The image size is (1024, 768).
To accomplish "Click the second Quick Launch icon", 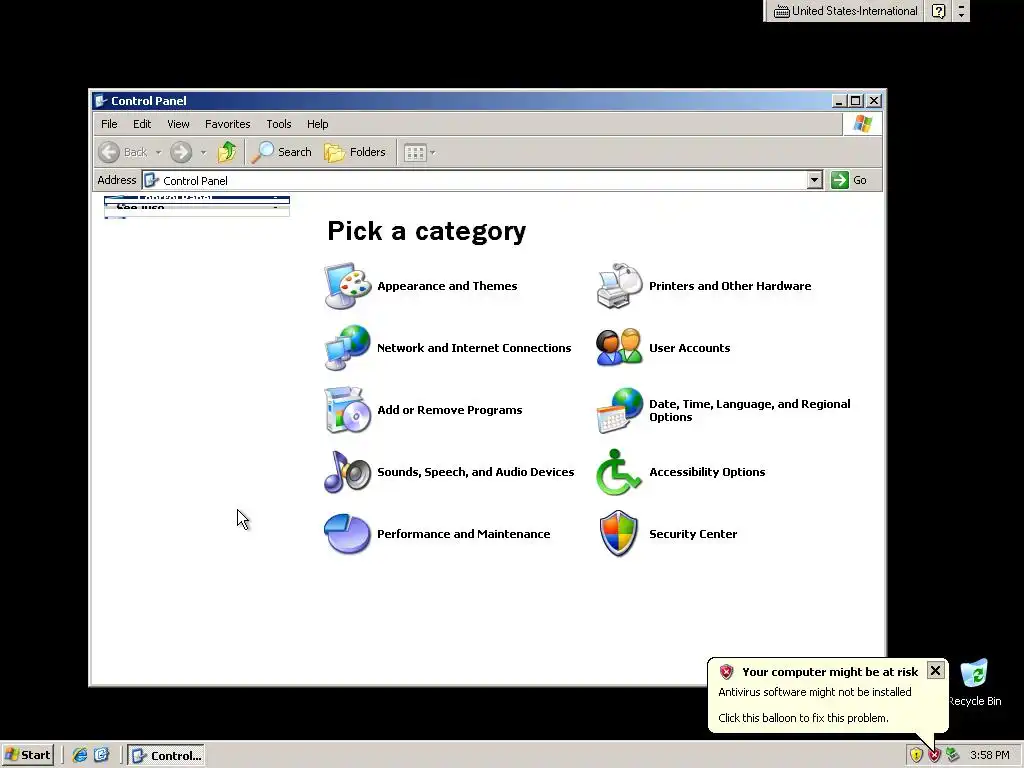I will (x=102, y=755).
